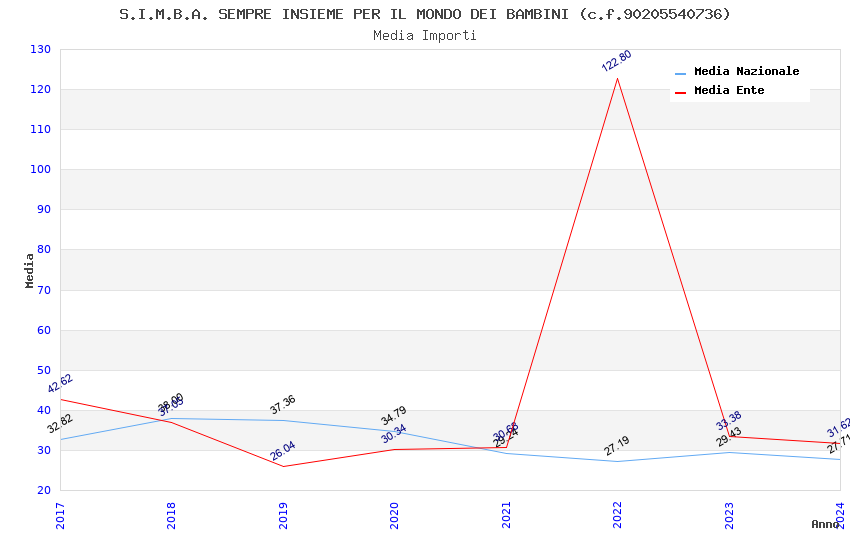
Task: Click the red Media Ente legend swatch
Action: [680, 92]
